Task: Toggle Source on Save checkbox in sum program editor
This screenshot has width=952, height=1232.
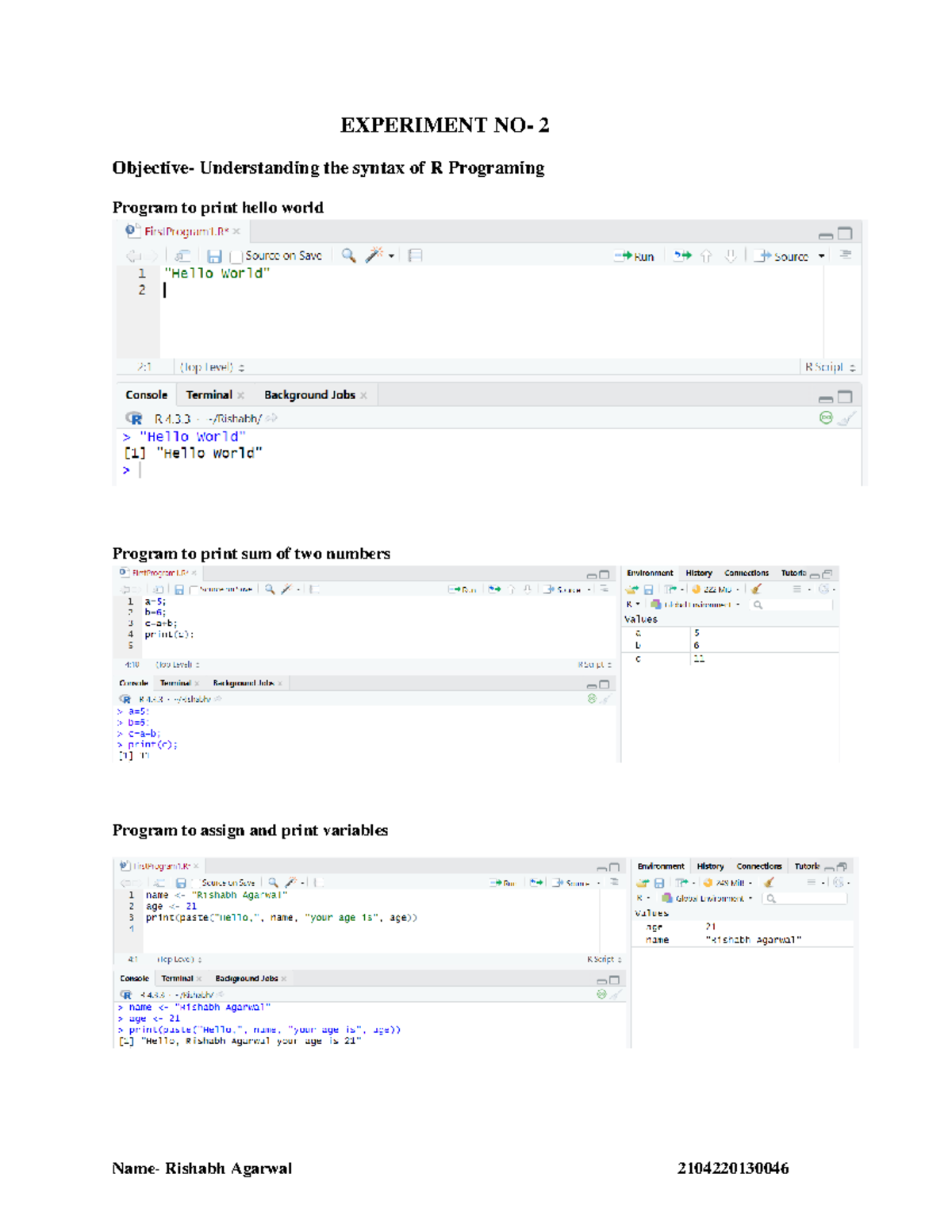Action: [194, 590]
